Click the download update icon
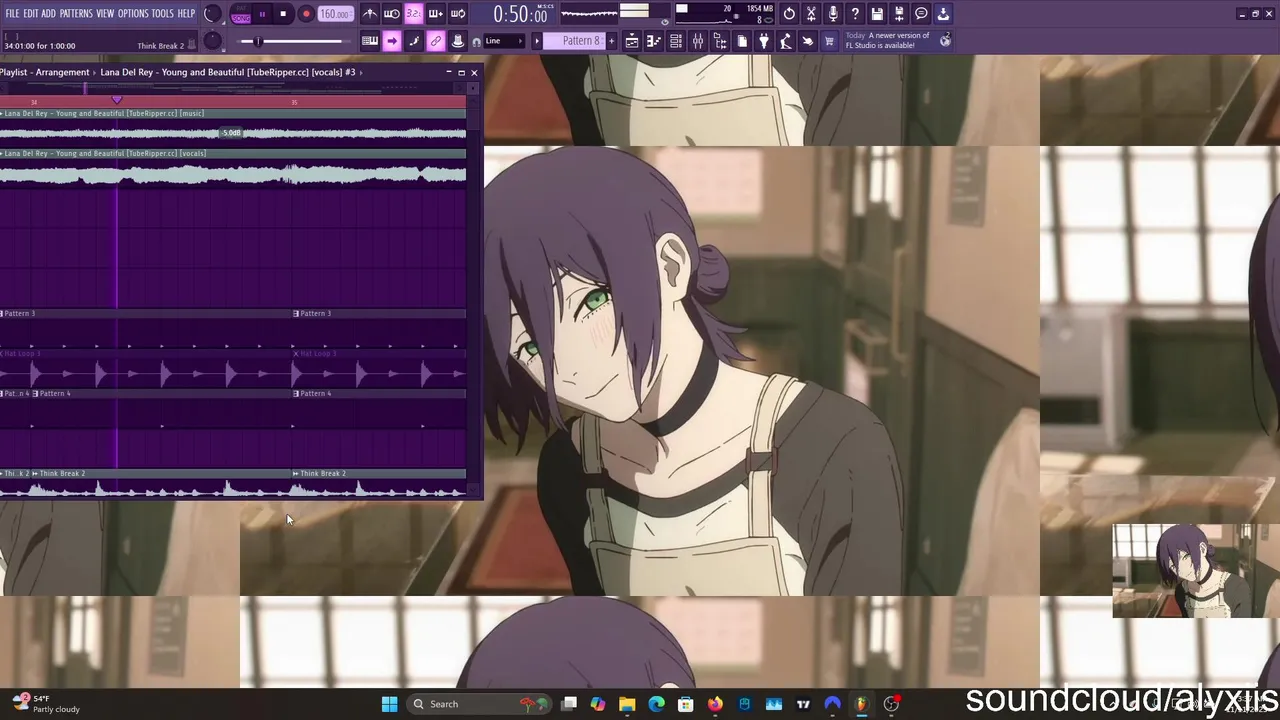Image resolution: width=1280 pixels, height=720 pixels. [x=943, y=14]
